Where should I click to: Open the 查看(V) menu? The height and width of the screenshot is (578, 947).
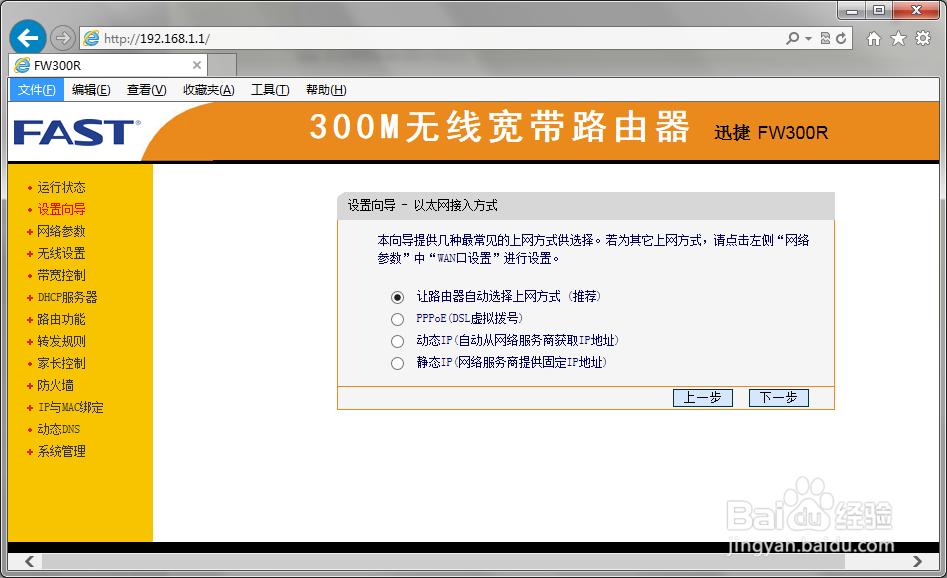tap(147, 90)
